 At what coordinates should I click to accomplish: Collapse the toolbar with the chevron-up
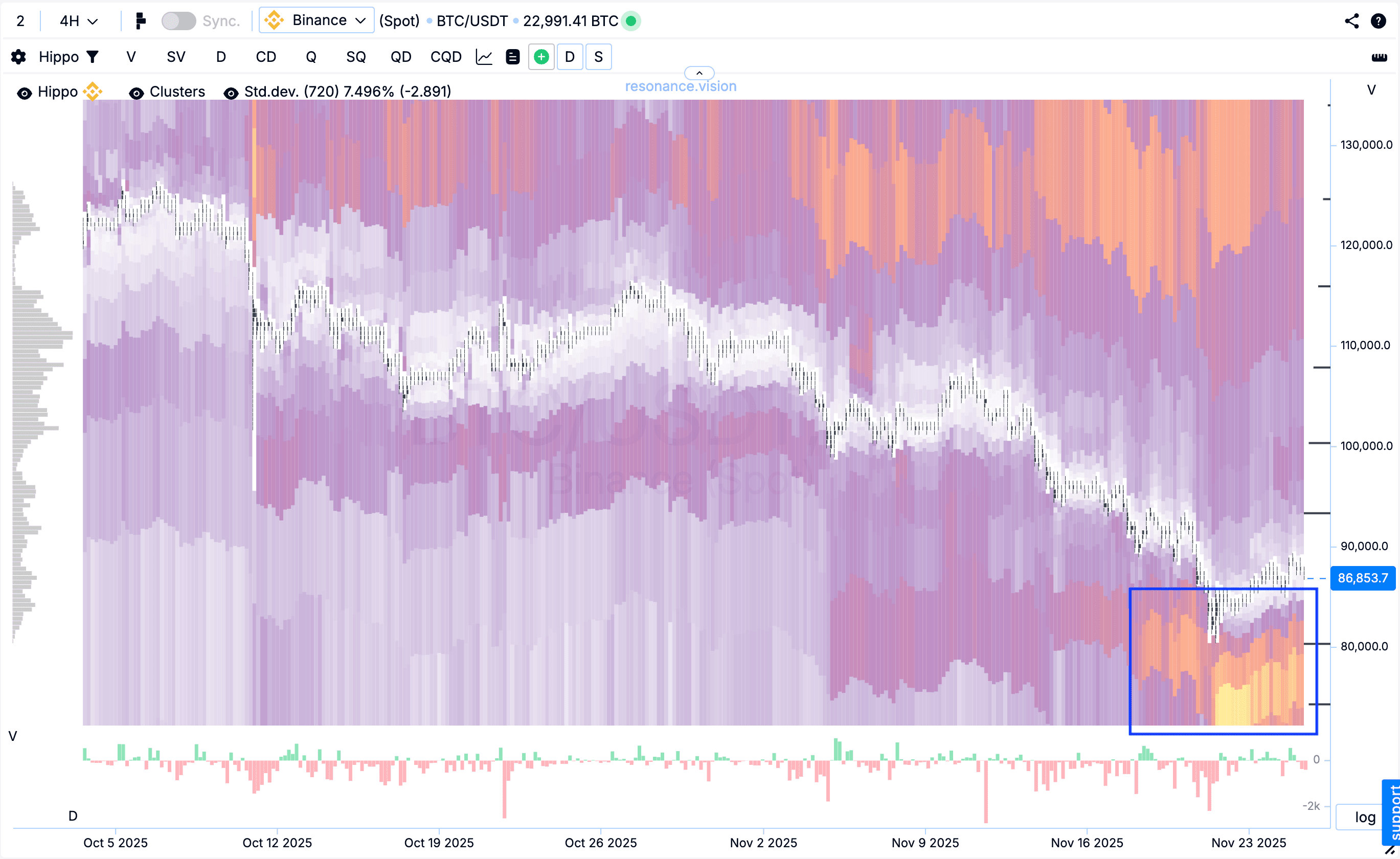tap(699, 73)
